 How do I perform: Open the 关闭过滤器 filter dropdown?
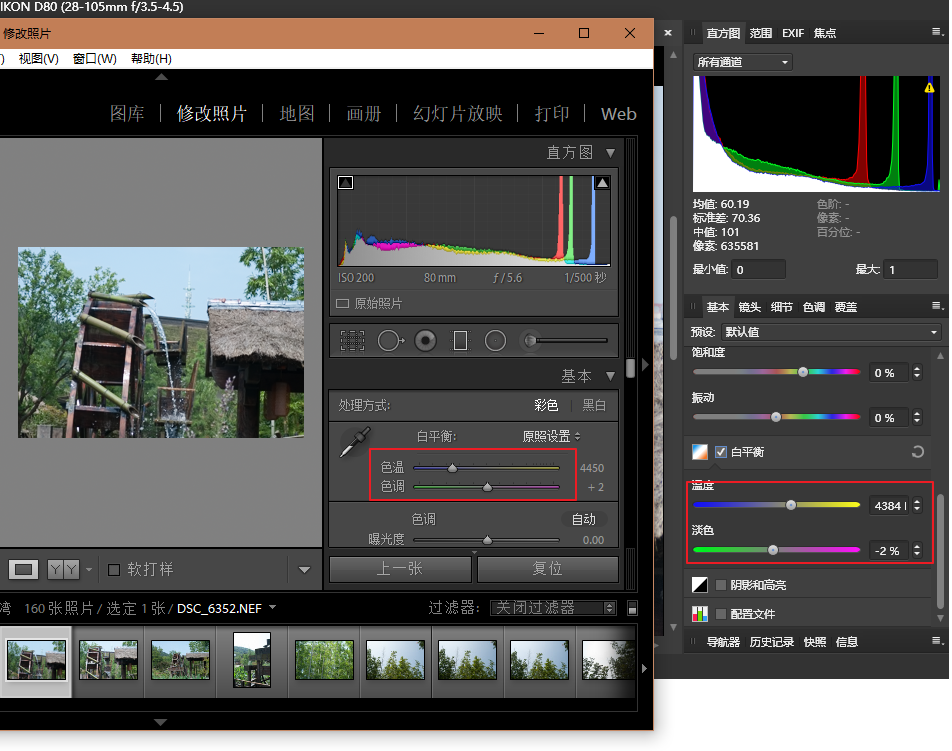(553, 608)
